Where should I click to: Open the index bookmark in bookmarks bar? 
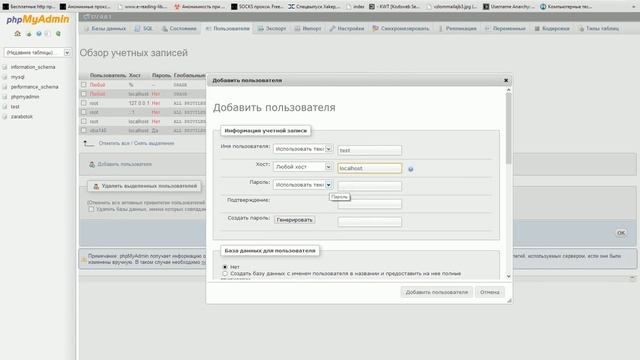click(x=355, y=7)
